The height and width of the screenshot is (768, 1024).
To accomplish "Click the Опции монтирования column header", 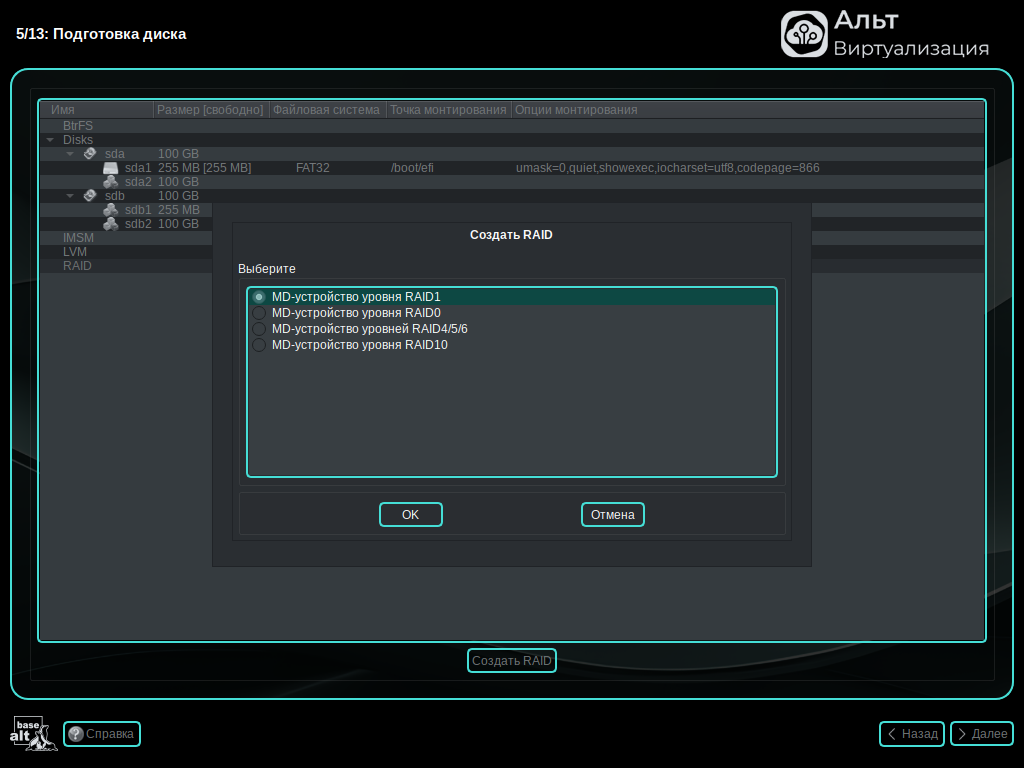I will pos(747,110).
